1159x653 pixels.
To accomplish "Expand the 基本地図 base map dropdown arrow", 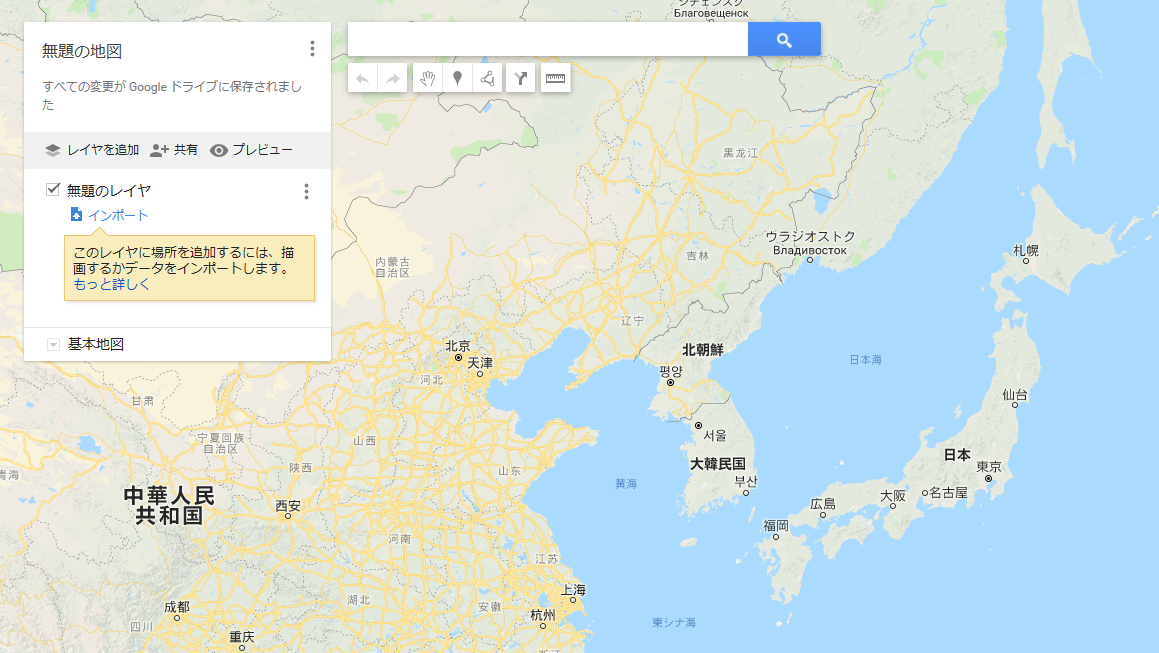I will pyautogui.click(x=52, y=345).
